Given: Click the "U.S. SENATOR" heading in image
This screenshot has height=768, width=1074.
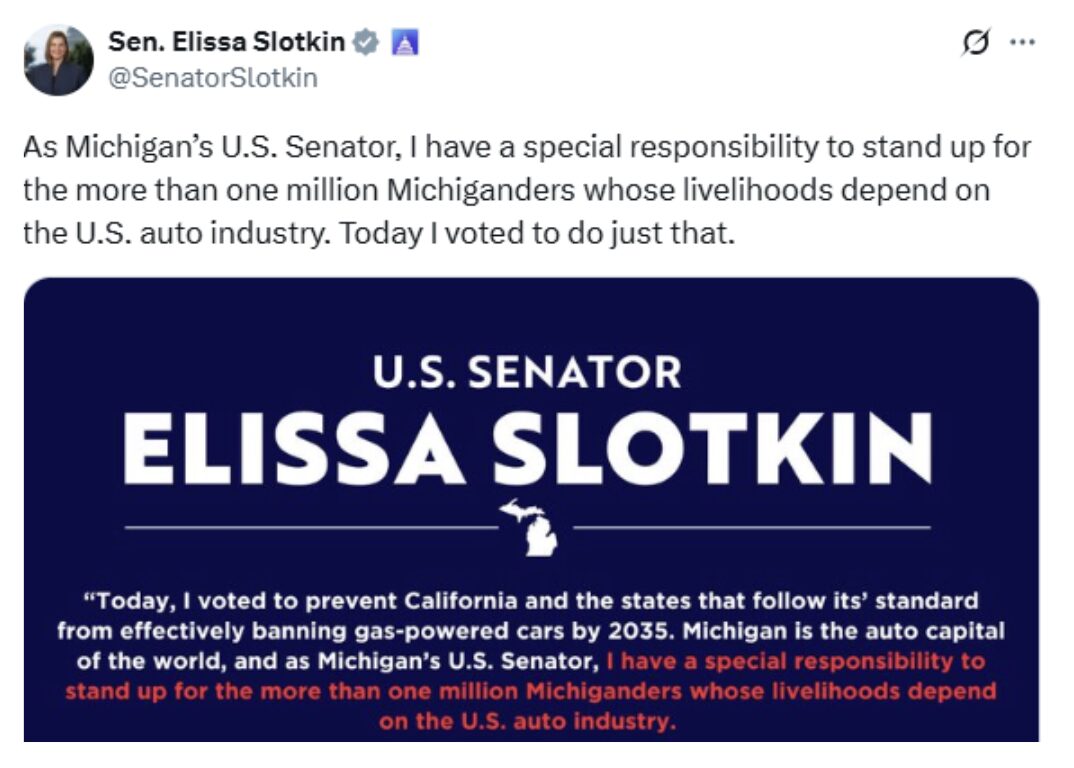Looking at the screenshot, I should [526, 372].
